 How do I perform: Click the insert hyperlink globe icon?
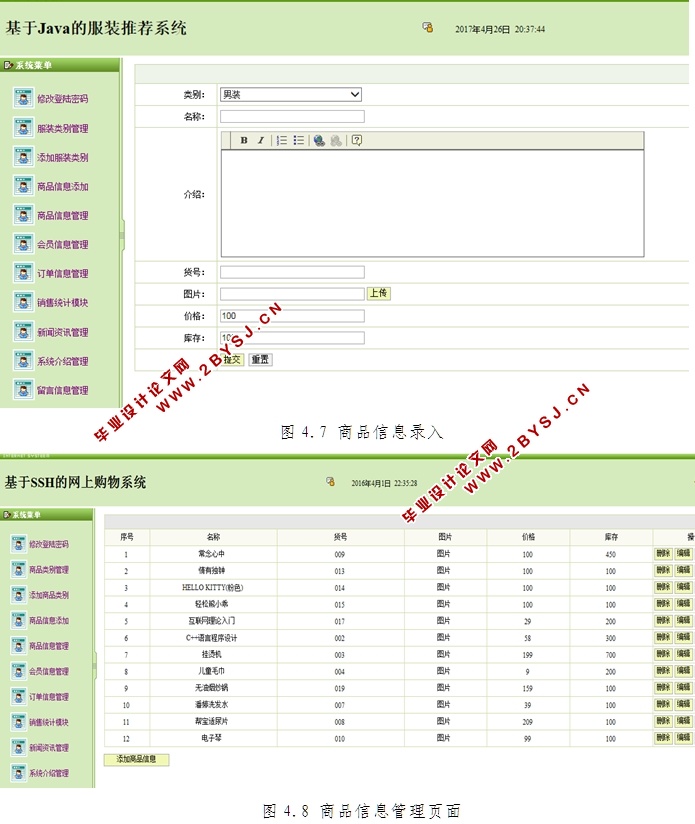[x=319, y=140]
